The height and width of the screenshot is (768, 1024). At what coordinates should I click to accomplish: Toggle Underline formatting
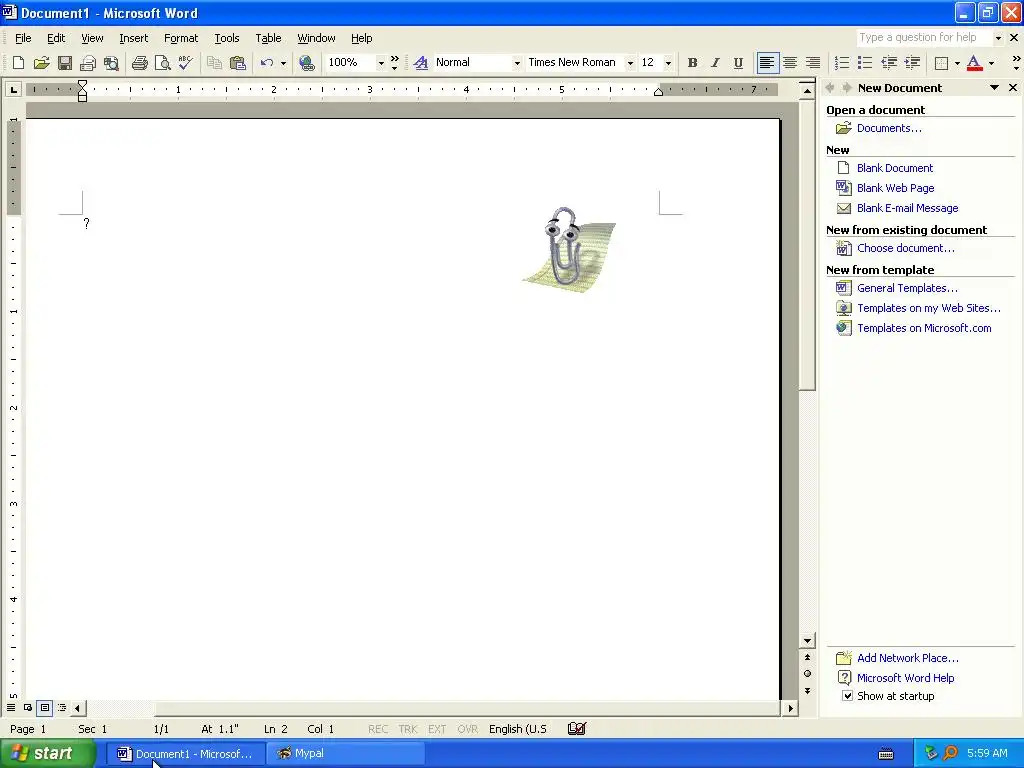click(738, 63)
